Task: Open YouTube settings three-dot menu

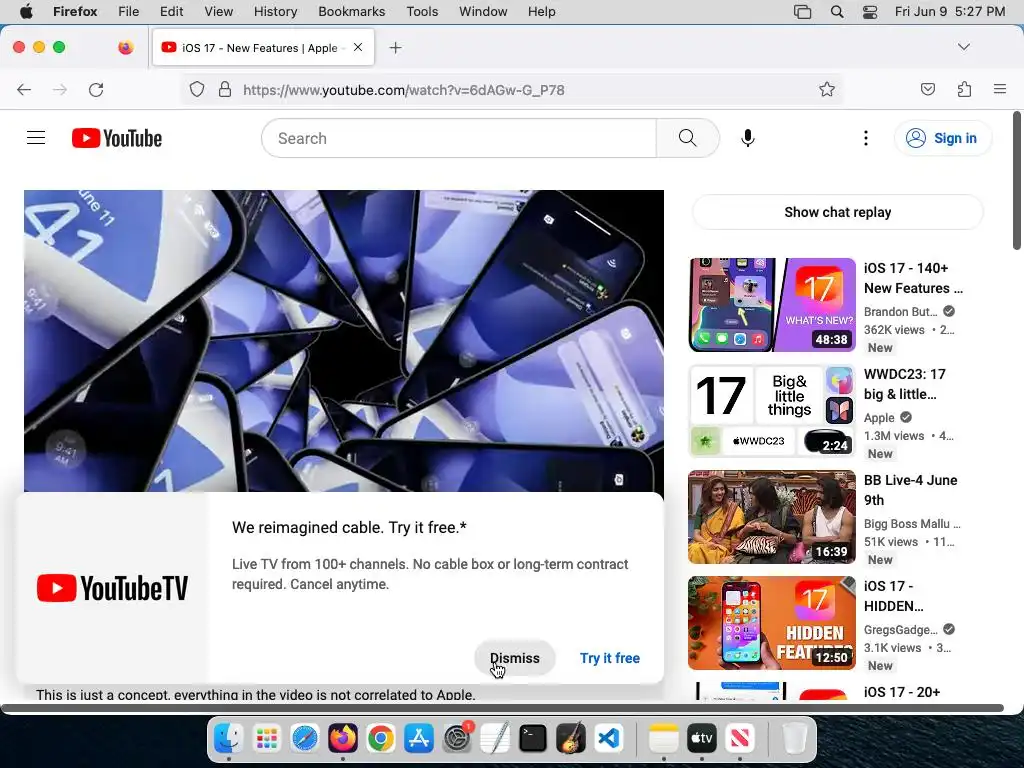Action: click(x=865, y=138)
